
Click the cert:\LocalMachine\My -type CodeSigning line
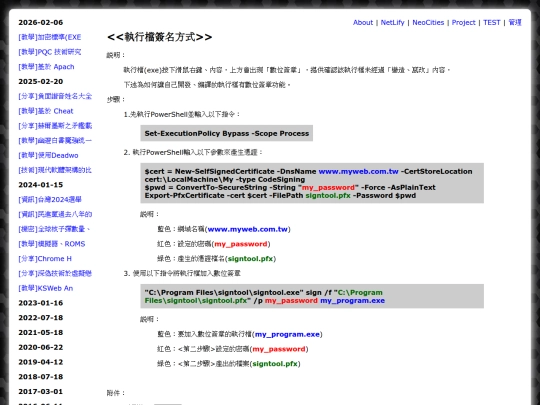[x=225, y=179]
